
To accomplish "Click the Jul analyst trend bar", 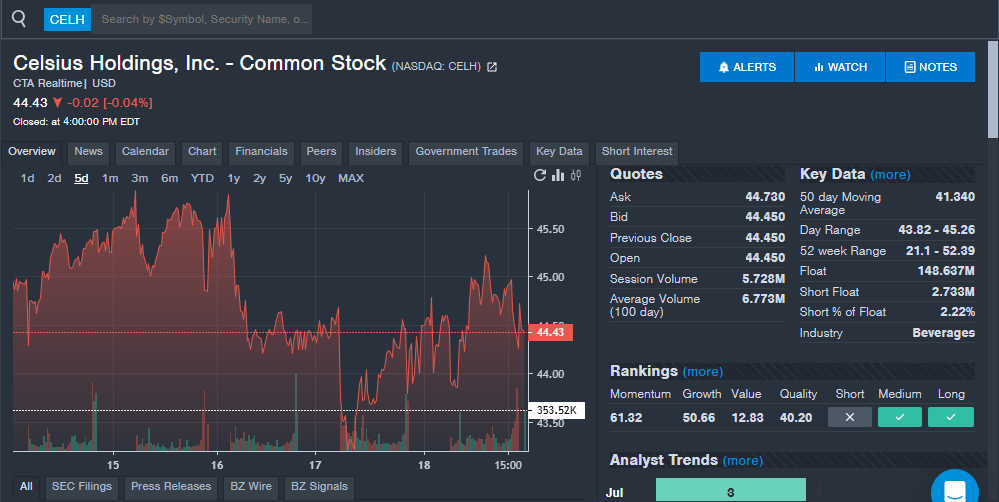I will (731, 491).
